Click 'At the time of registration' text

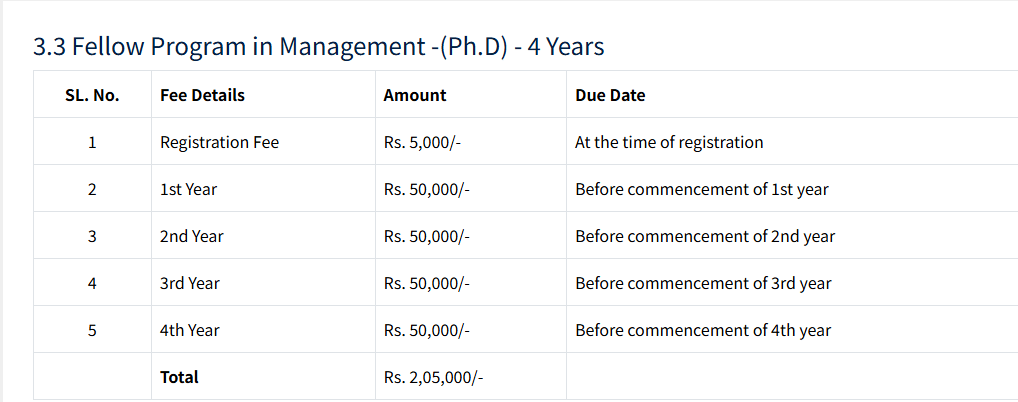click(669, 142)
